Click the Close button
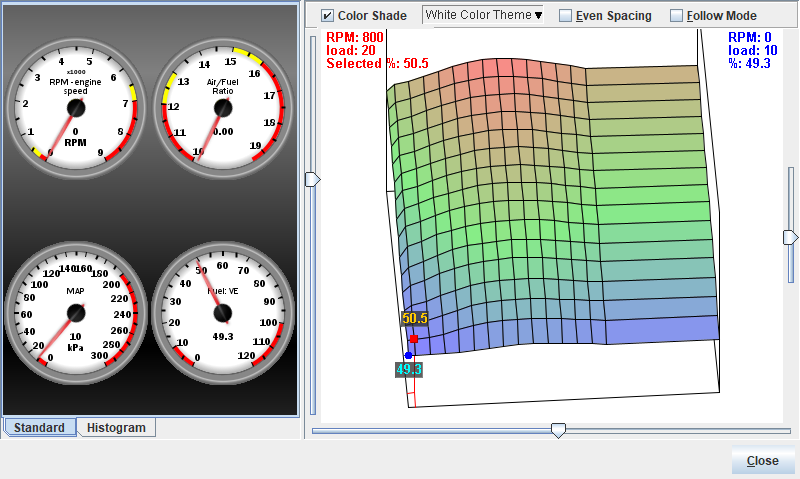The width and height of the screenshot is (800, 479). (x=762, y=461)
